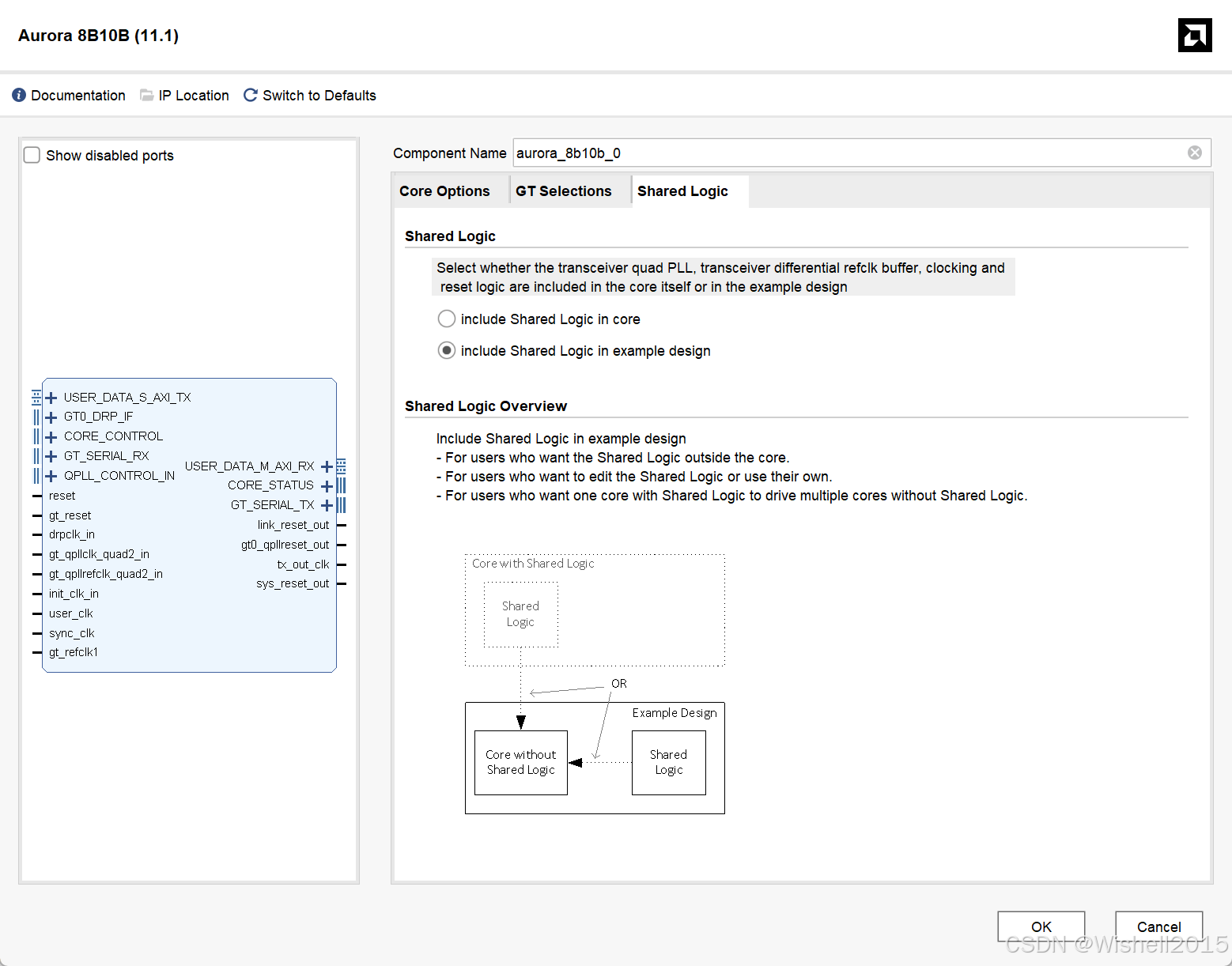Click the Shared Logic Overview heading
Viewport: 1232px width, 966px height.
pos(486,406)
